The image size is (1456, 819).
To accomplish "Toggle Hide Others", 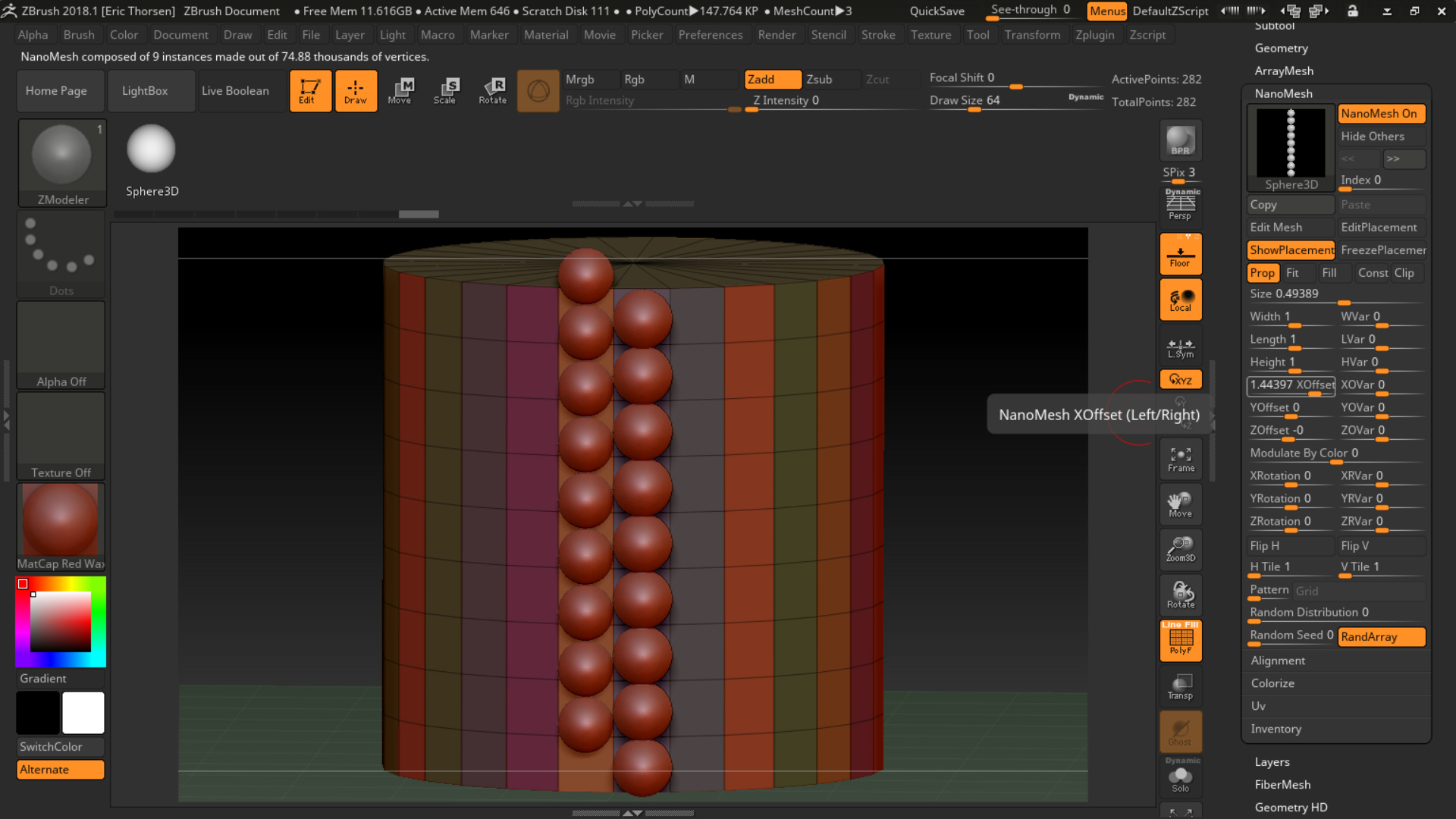I will tap(1381, 136).
